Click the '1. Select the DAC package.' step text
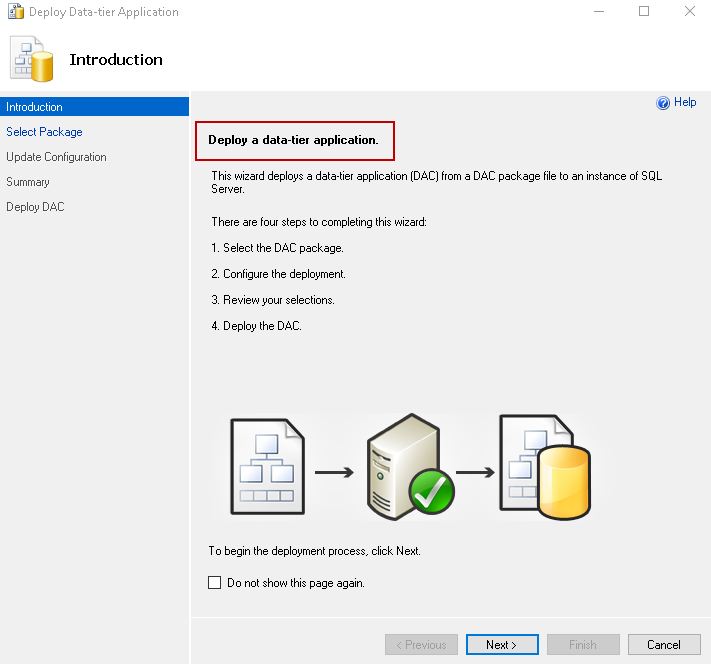 (277, 248)
